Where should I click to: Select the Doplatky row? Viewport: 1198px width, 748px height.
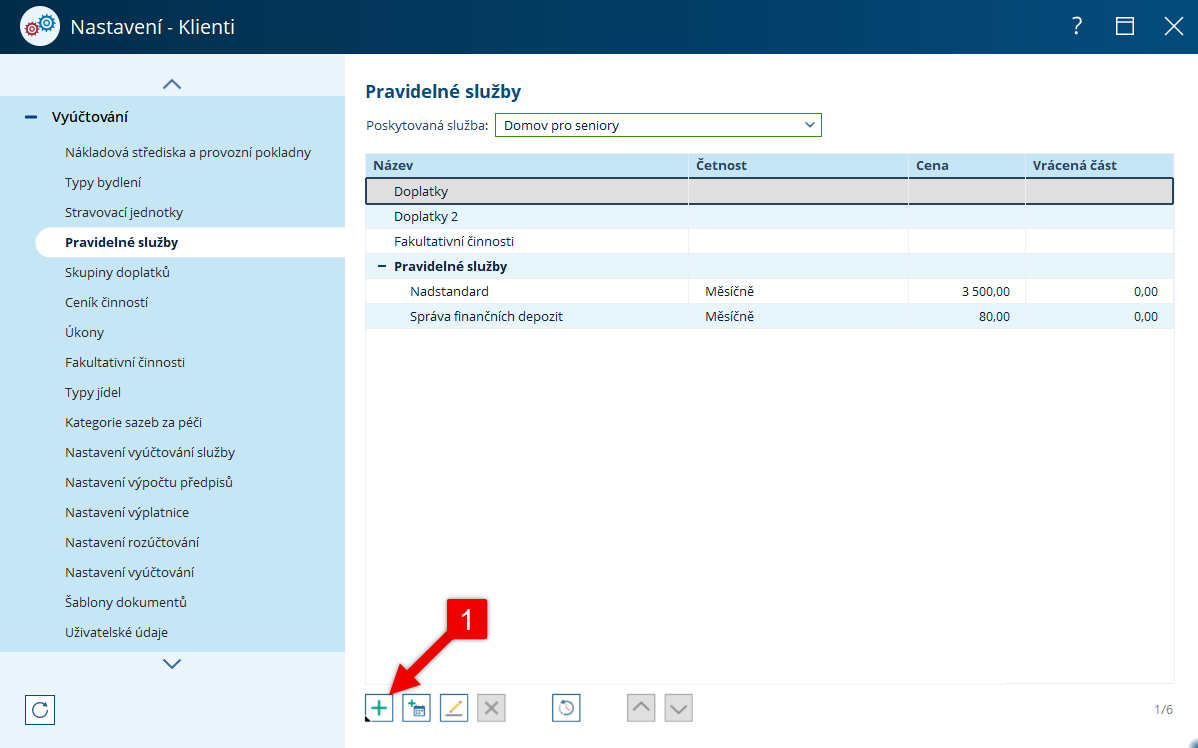(769, 192)
